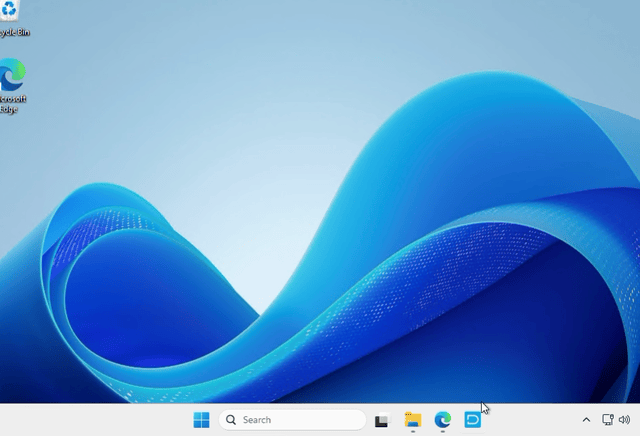Show hidden system tray icons
640x436 pixels.
[586, 420]
